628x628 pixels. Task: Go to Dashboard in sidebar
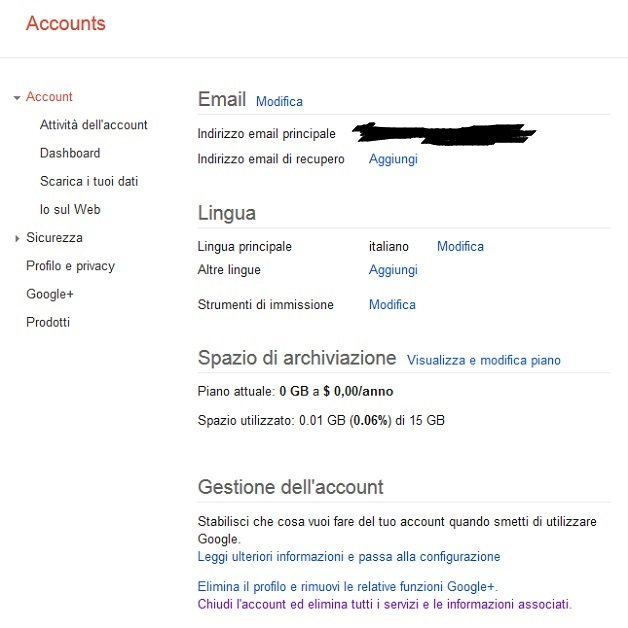pyautogui.click(x=70, y=153)
